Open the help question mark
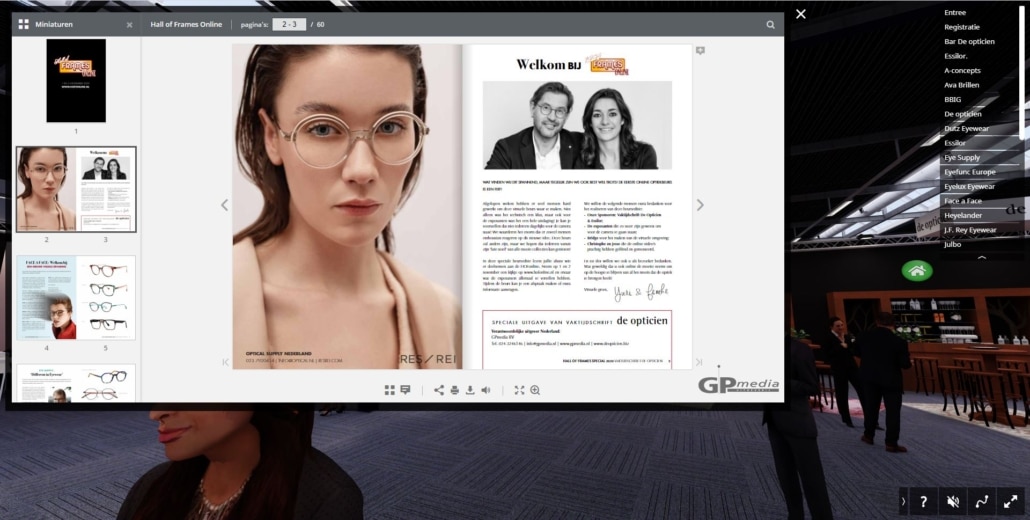Screen dimensions: 1030x520 (x=923, y=501)
